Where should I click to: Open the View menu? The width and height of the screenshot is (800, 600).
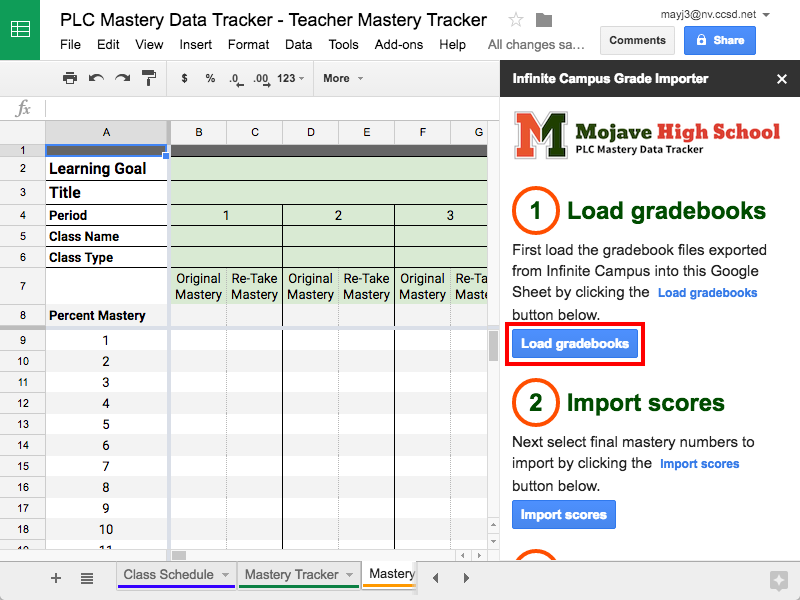(x=149, y=44)
